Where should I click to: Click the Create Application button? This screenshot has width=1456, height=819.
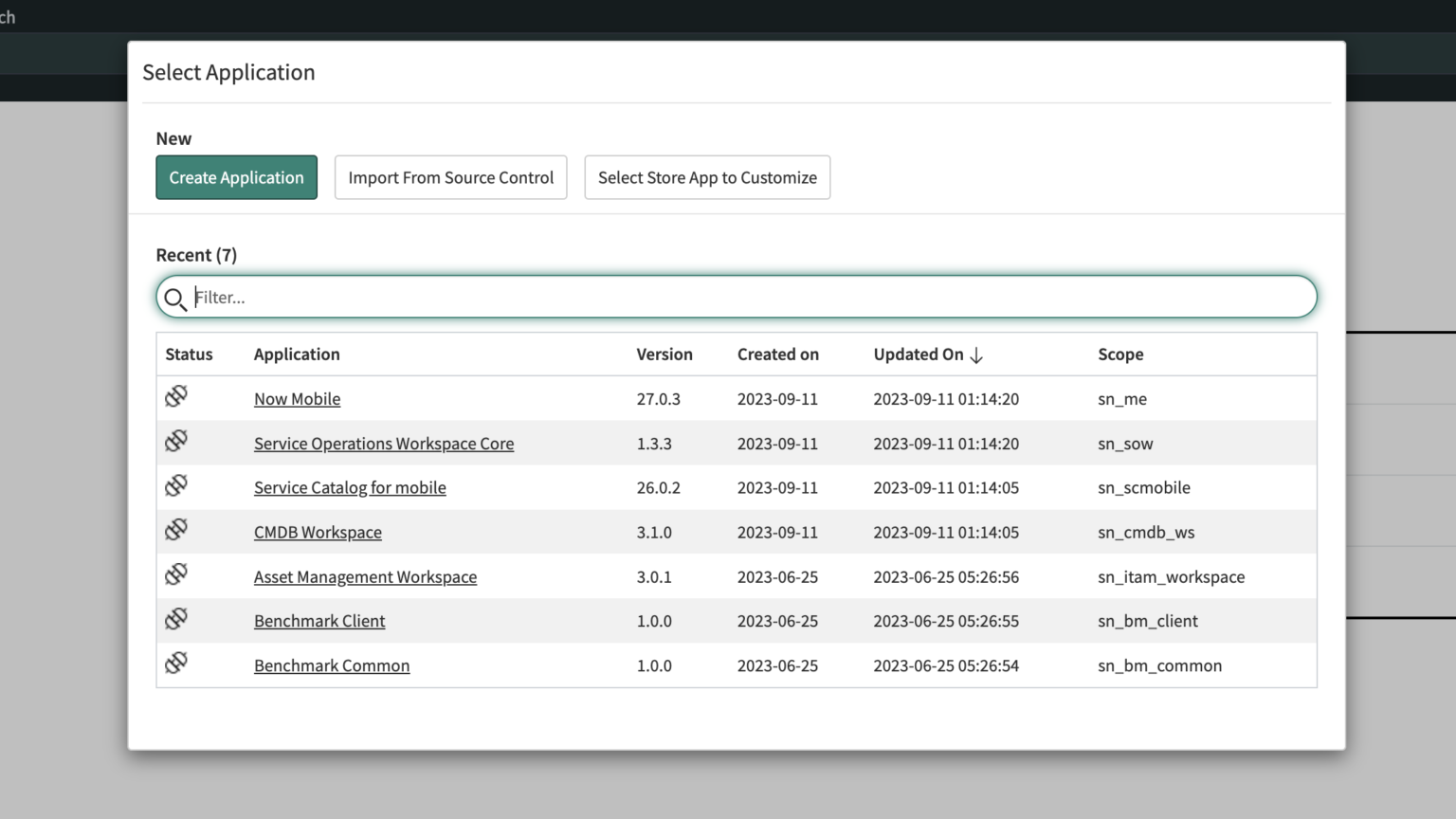(236, 177)
